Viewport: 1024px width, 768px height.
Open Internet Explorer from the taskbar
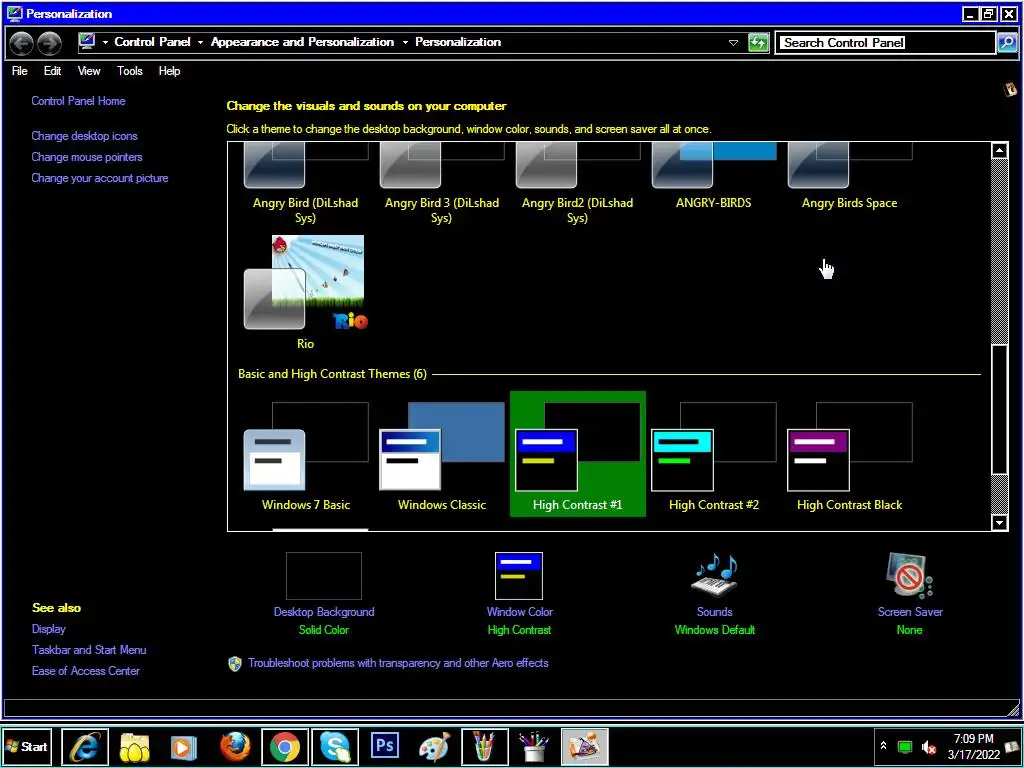coord(85,746)
